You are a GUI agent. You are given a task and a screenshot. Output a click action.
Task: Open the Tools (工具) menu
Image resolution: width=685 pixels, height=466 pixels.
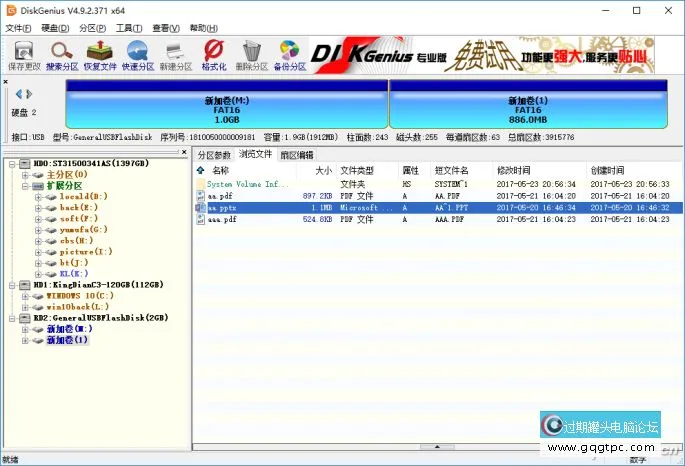(129, 28)
